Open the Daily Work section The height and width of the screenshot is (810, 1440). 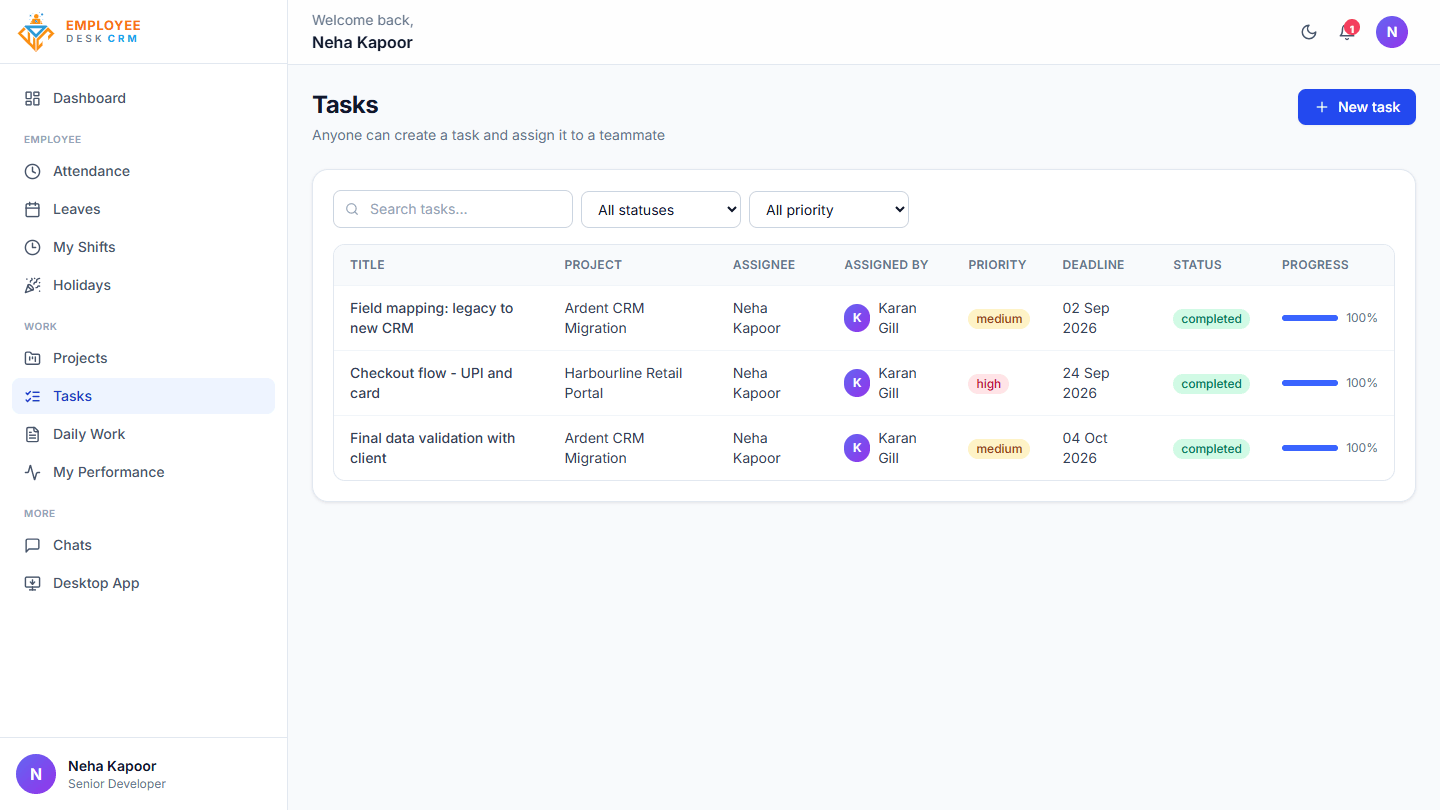143,434
